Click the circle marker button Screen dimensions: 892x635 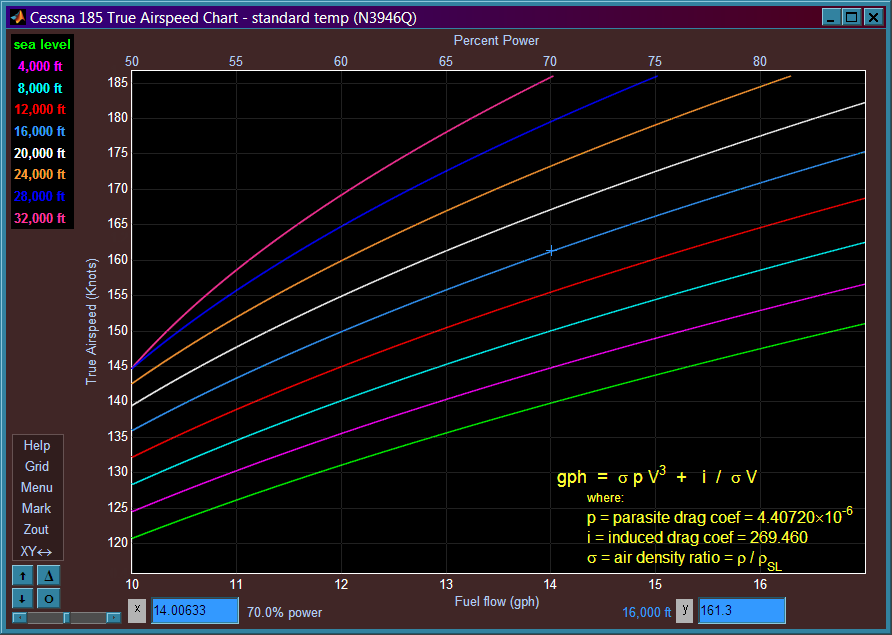48,599
